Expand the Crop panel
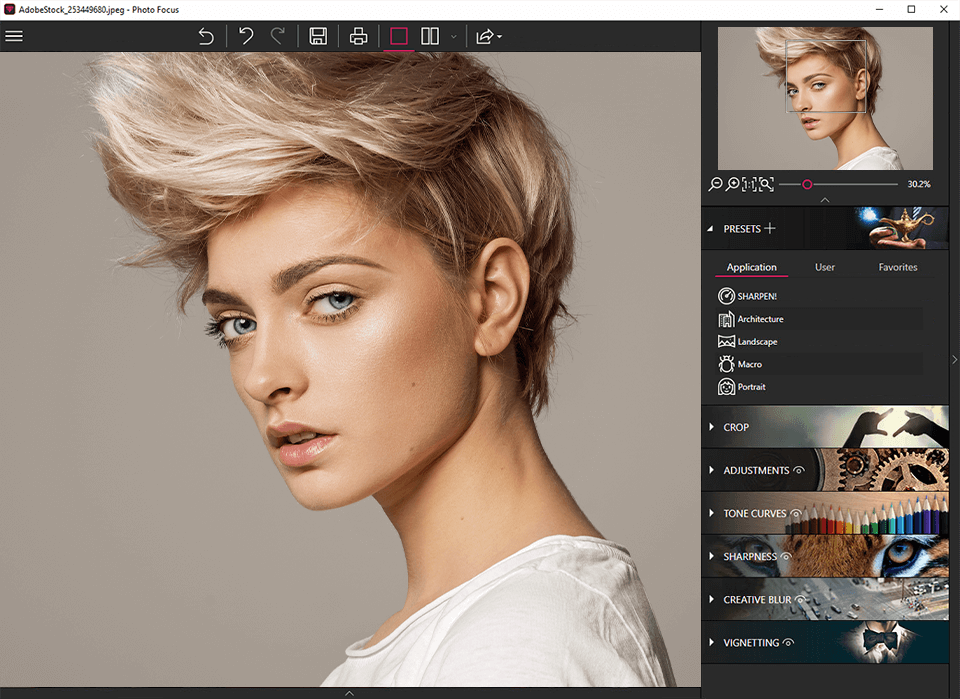This screenshot has width=960, height=699. pyautogui.click(x=736, y=427)
